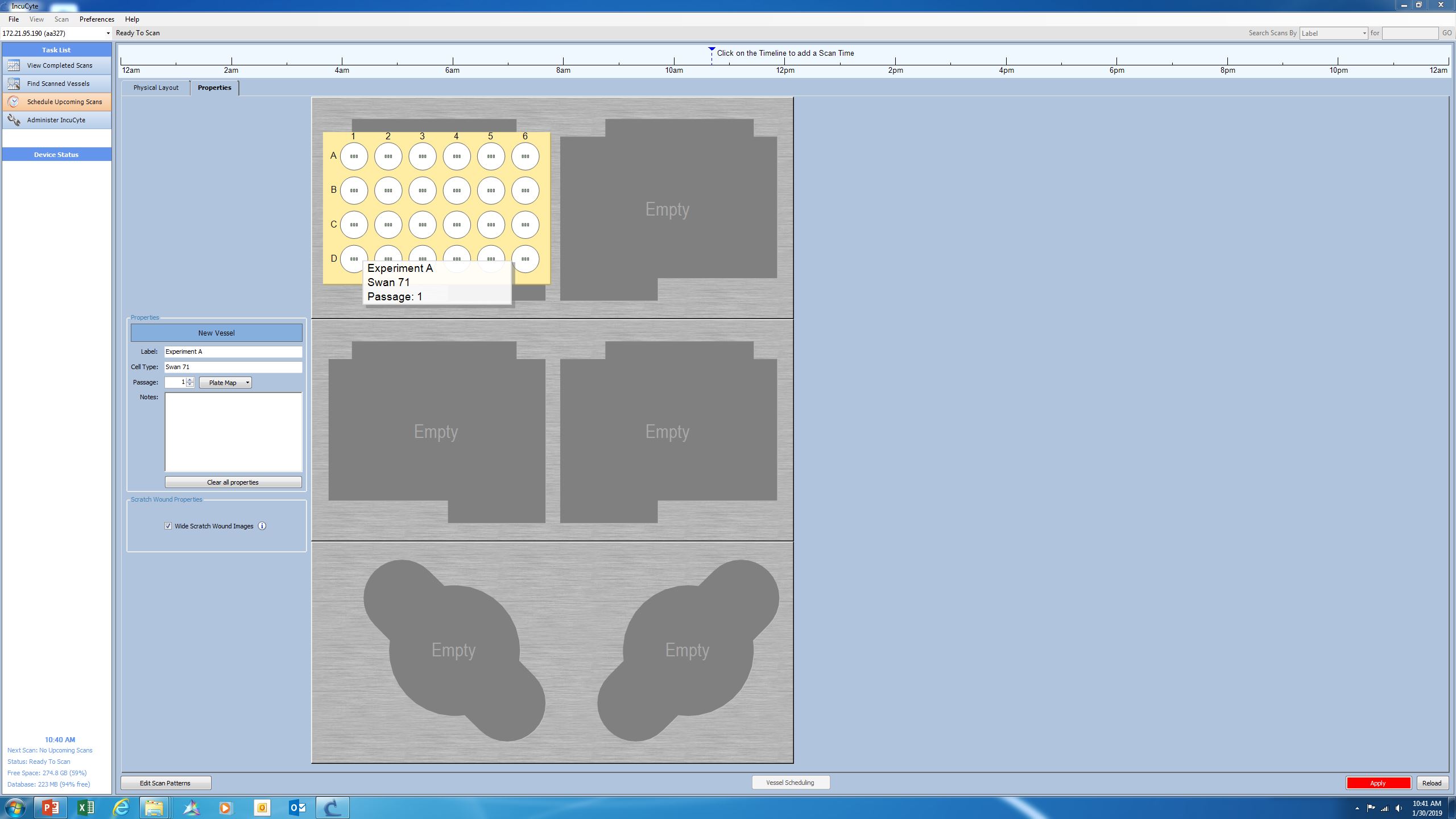Select well C4 on the plate
Screen dimensions: 1456x819
click(456, 225)
